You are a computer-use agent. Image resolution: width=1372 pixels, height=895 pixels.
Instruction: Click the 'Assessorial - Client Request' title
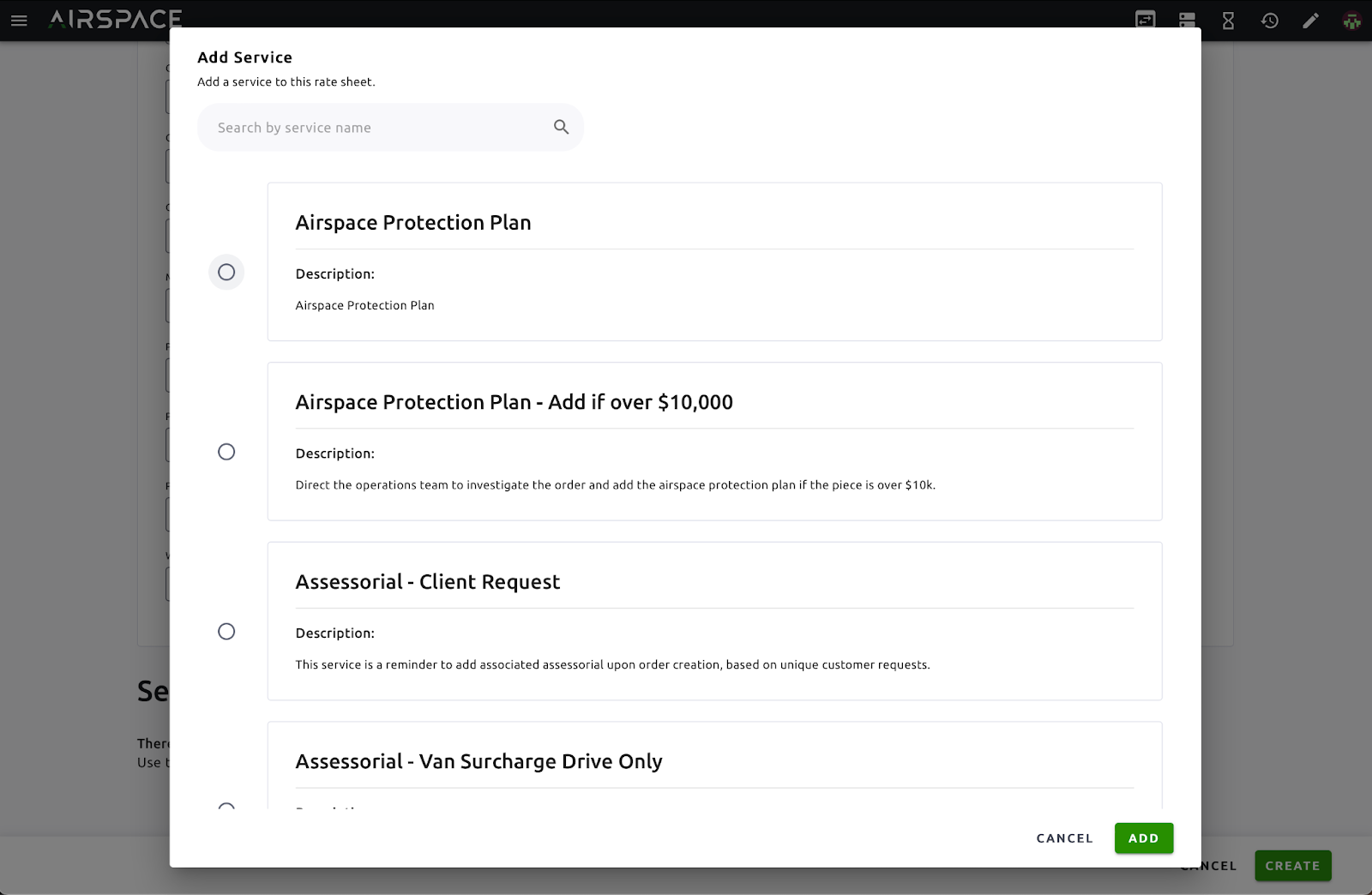click(x=428, y=582)
